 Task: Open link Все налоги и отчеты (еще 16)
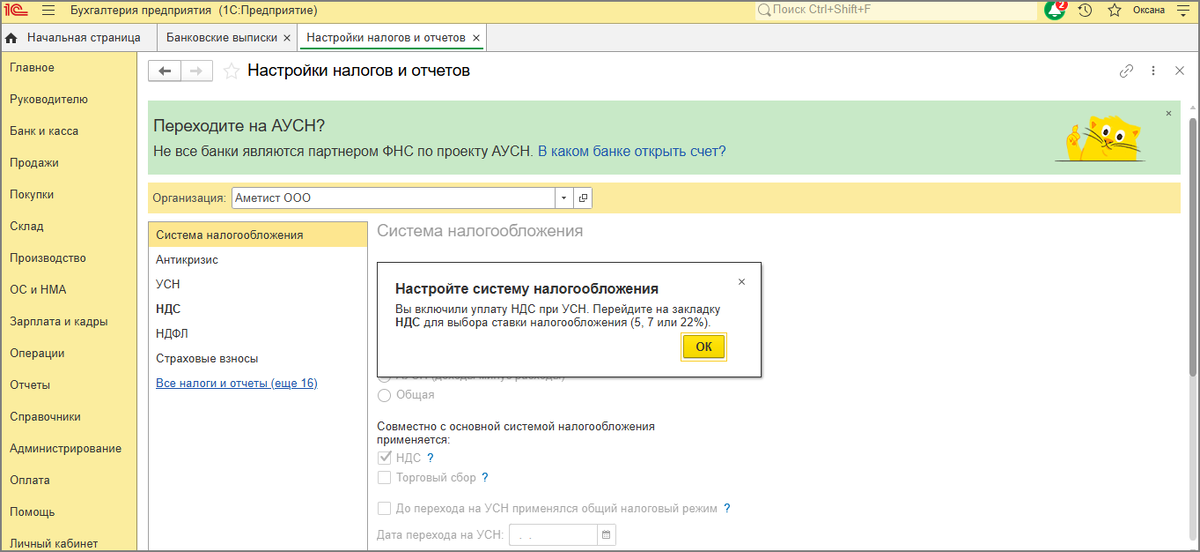pyautogui.click(x=237, y=383)
